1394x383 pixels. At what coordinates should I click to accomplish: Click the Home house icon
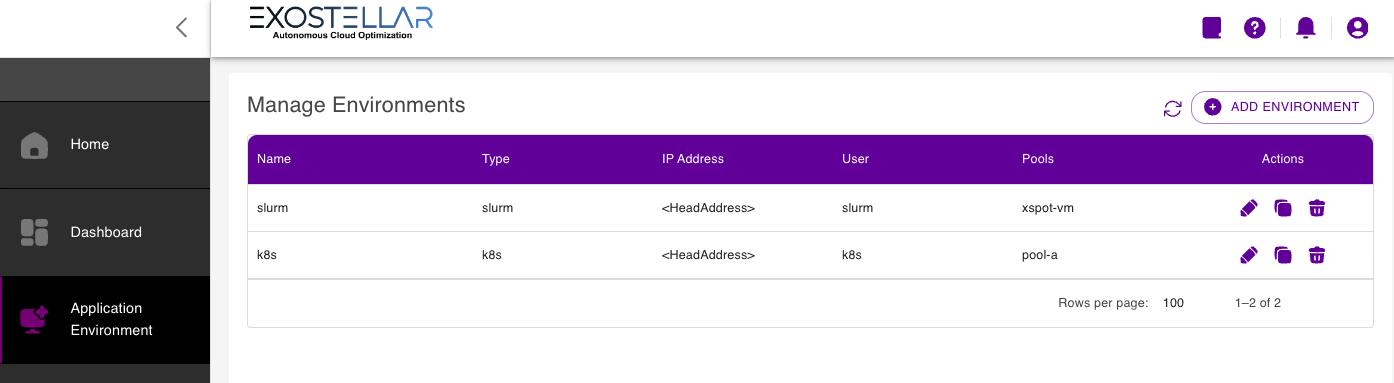[35, 145]
